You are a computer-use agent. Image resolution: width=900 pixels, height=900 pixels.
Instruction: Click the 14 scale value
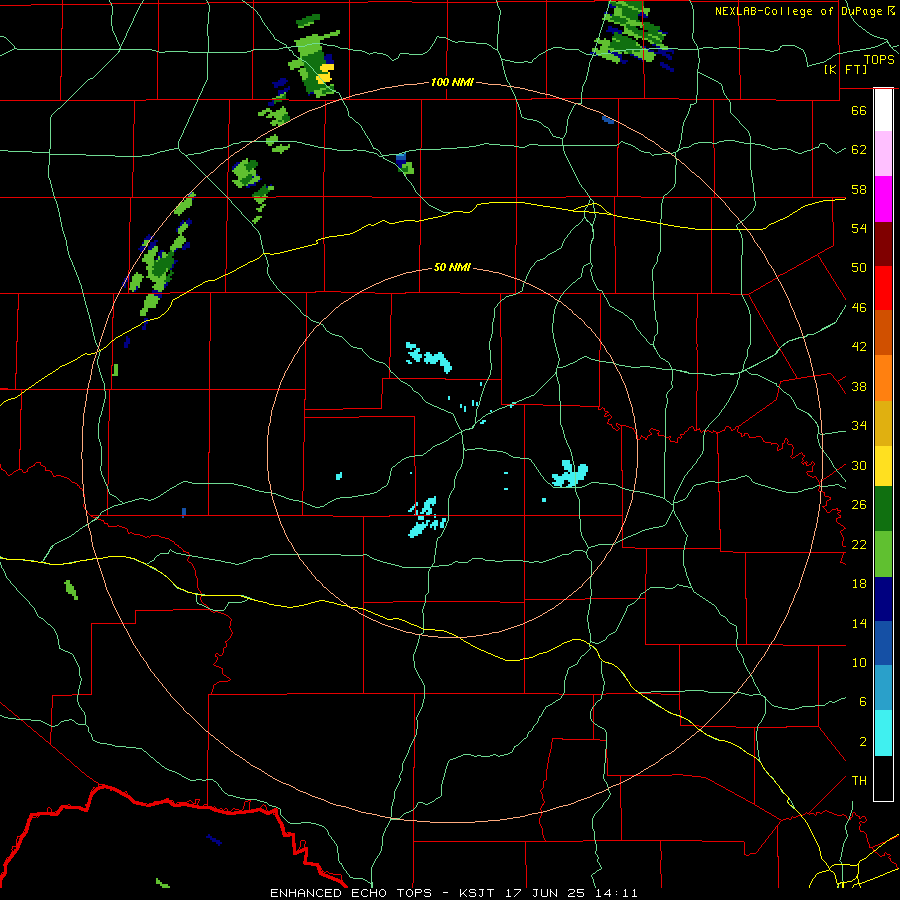click(x=859, y=623)
